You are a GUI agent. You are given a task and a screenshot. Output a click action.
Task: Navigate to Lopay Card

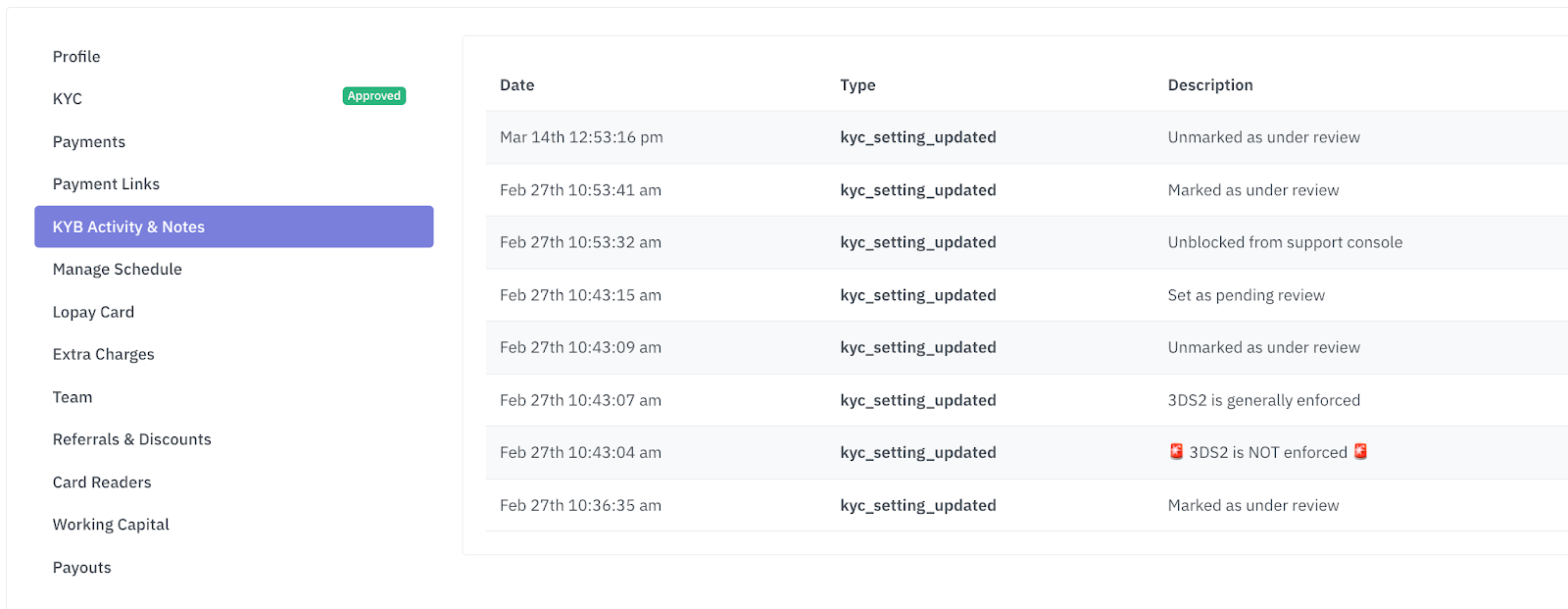pos(93,312)
